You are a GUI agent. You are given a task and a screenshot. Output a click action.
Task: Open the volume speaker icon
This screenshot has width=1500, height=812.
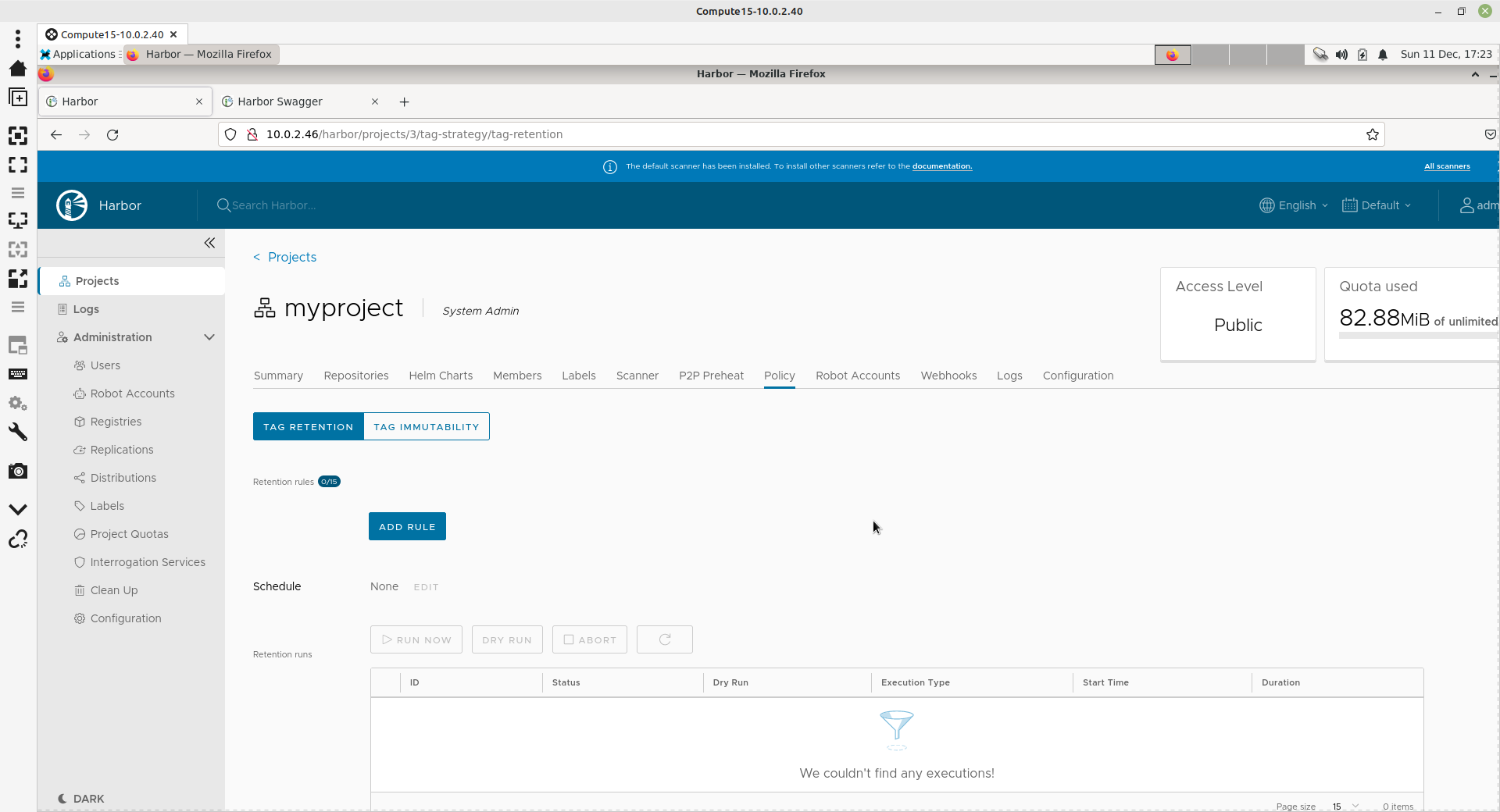click(x=1341, y=54)
